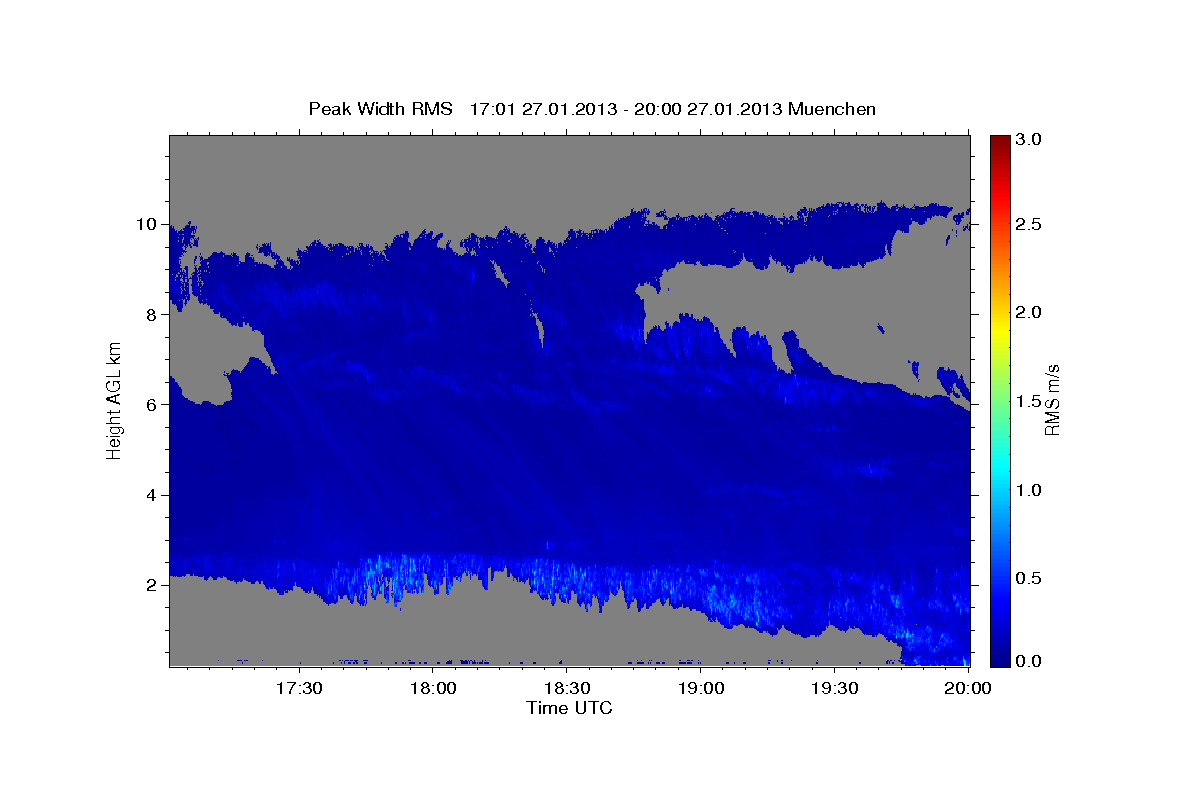The width and height of the screenshot is (1200, 800).
Task: Click the height tick label 4
Action: coord(154,495)
